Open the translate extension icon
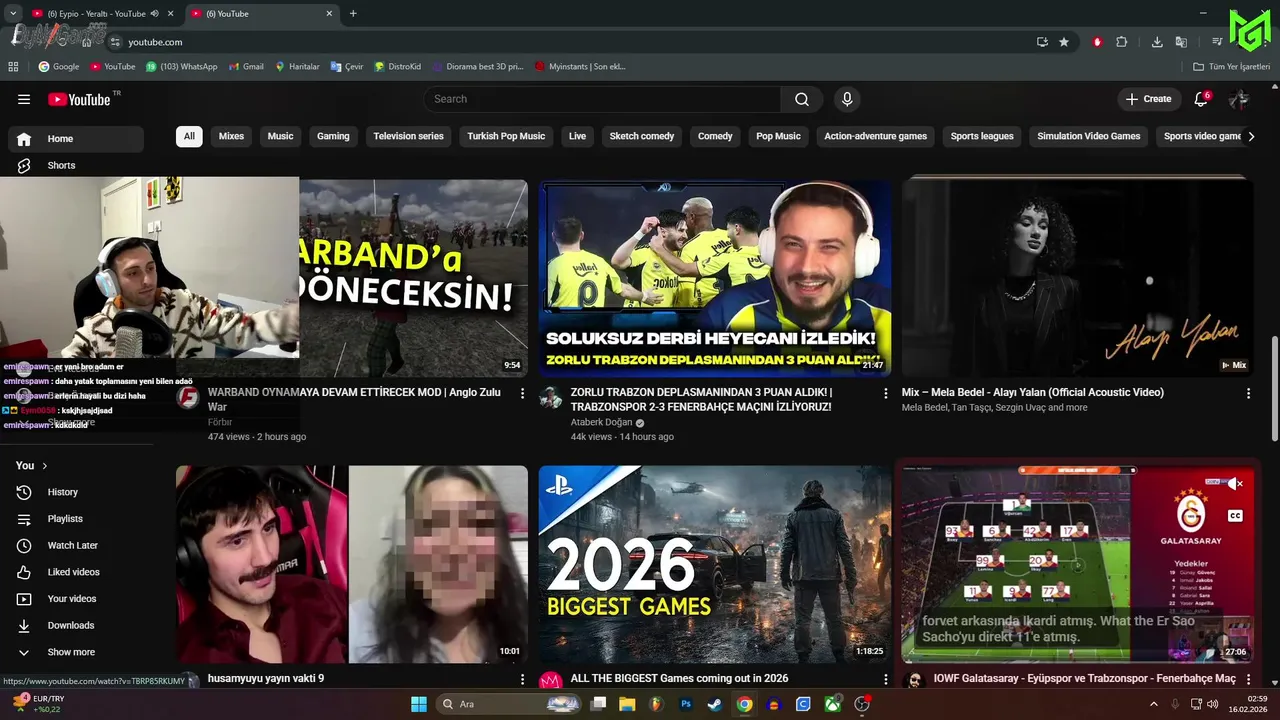Screen dimensions: 1280x720 1181,42
